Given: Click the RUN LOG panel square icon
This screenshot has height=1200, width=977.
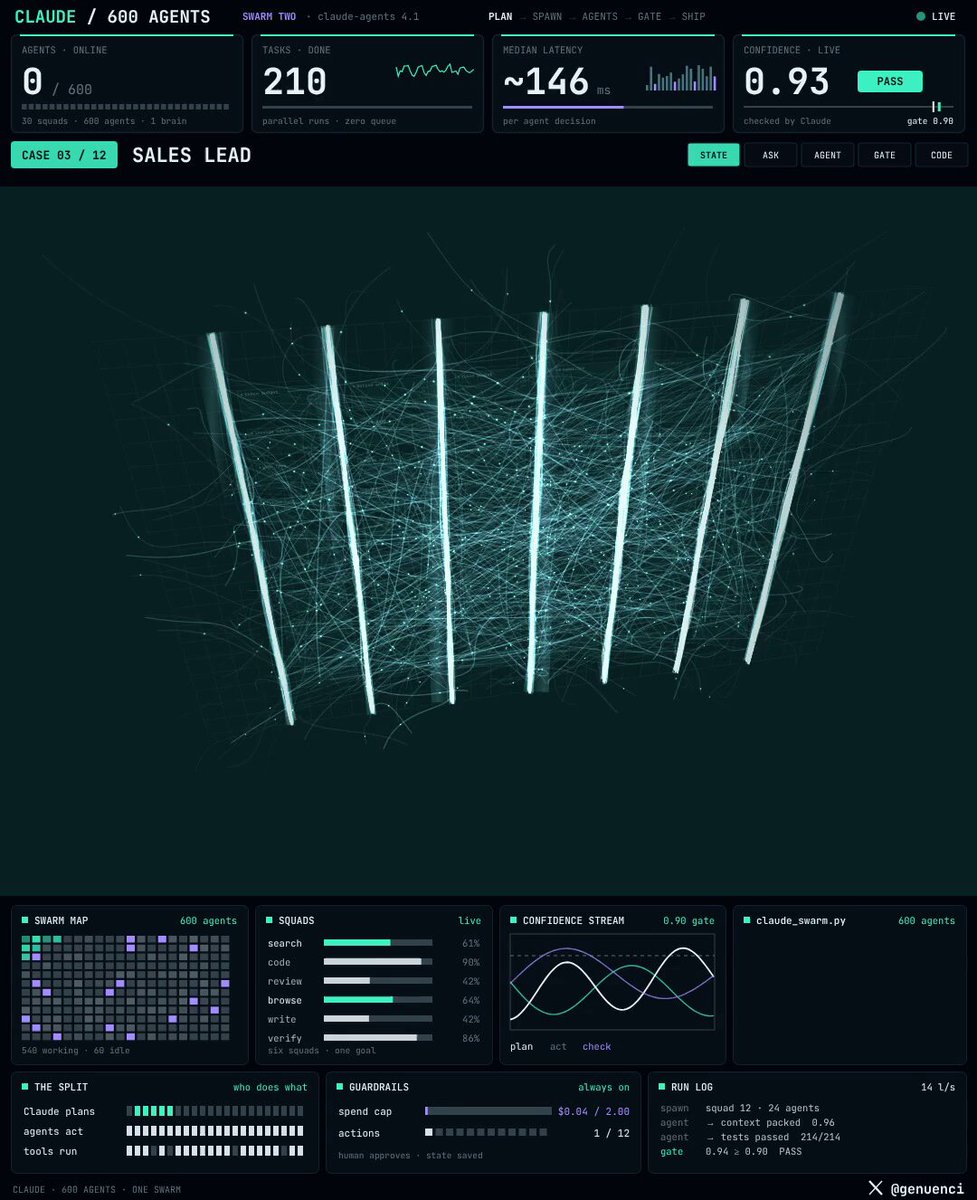Looking at the screenshot, I should 663,1087.
